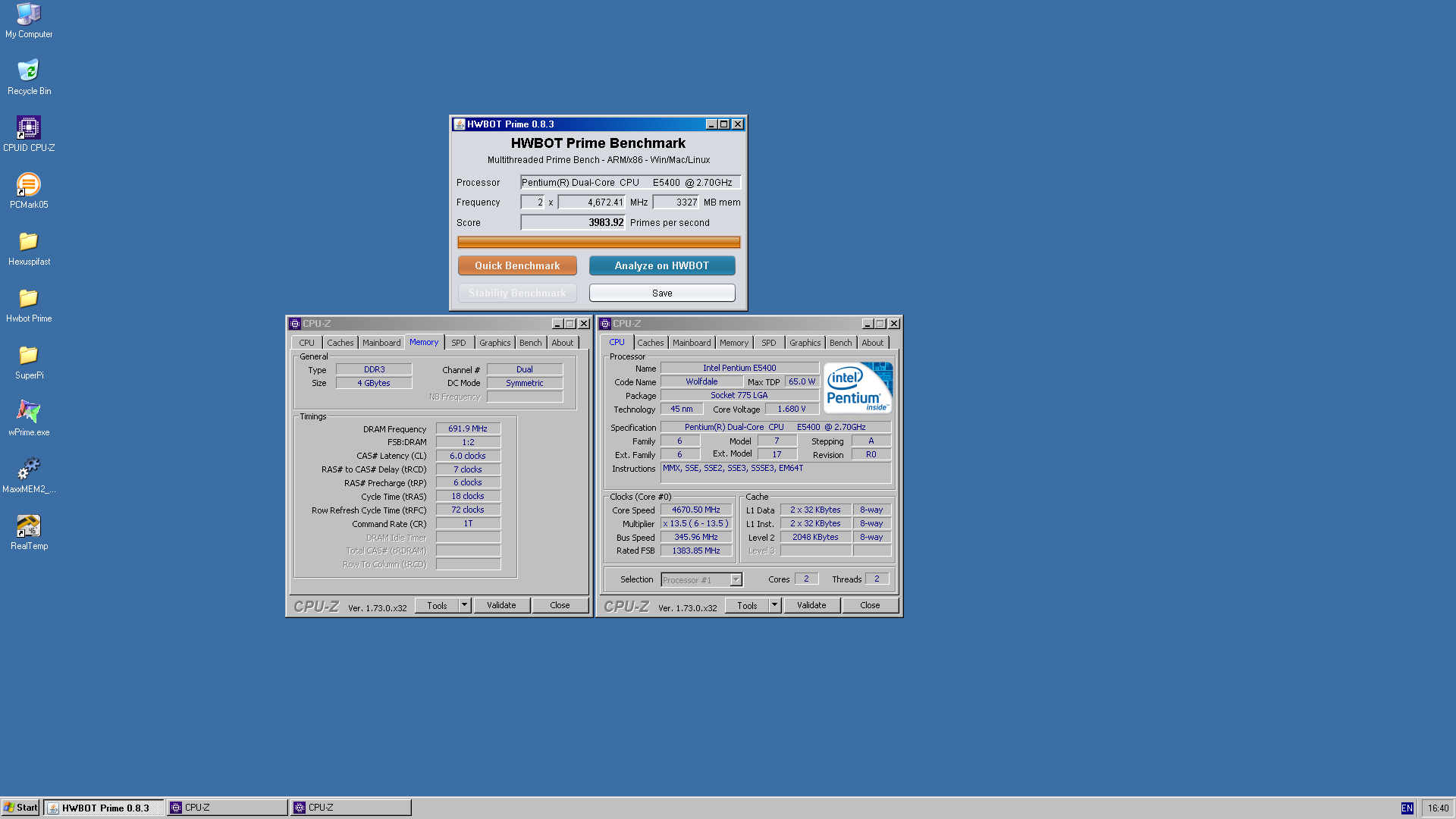This screenshot has height=819, width=1456.
Task: Click Validate in right CPU-Z window
Action: (x=811, y=605)
